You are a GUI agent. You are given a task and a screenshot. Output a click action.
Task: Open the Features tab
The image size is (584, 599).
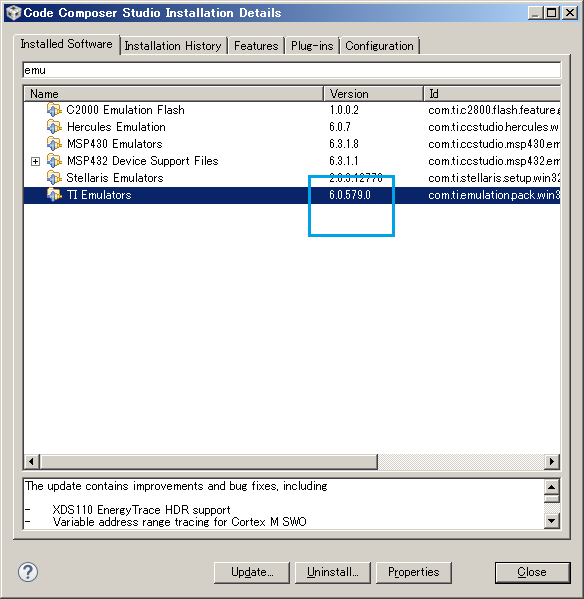[x=256, y=46]
